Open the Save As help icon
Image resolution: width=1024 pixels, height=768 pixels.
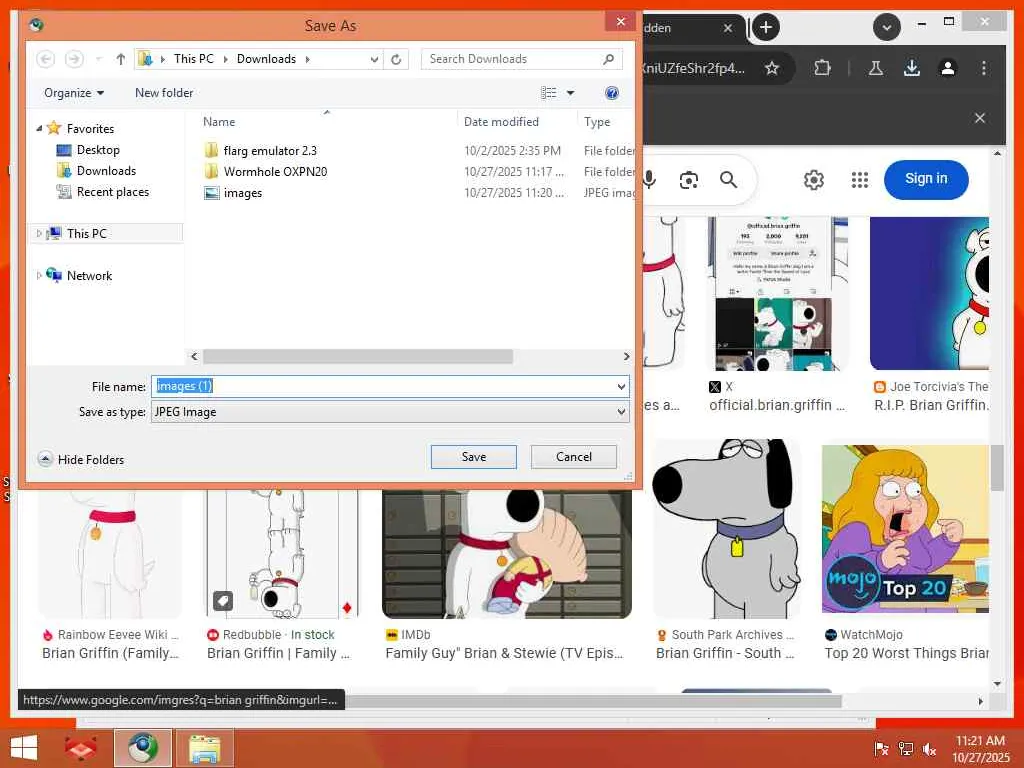tap(612, 93)
